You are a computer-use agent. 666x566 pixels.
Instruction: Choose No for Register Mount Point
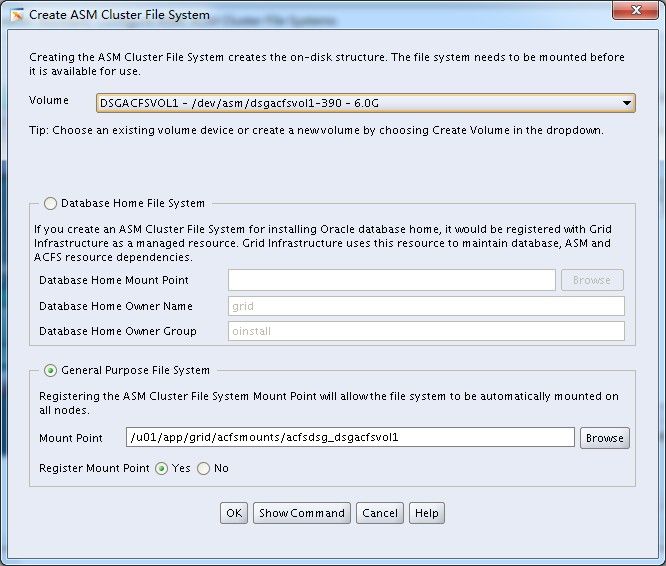click(x=203, y=468)
